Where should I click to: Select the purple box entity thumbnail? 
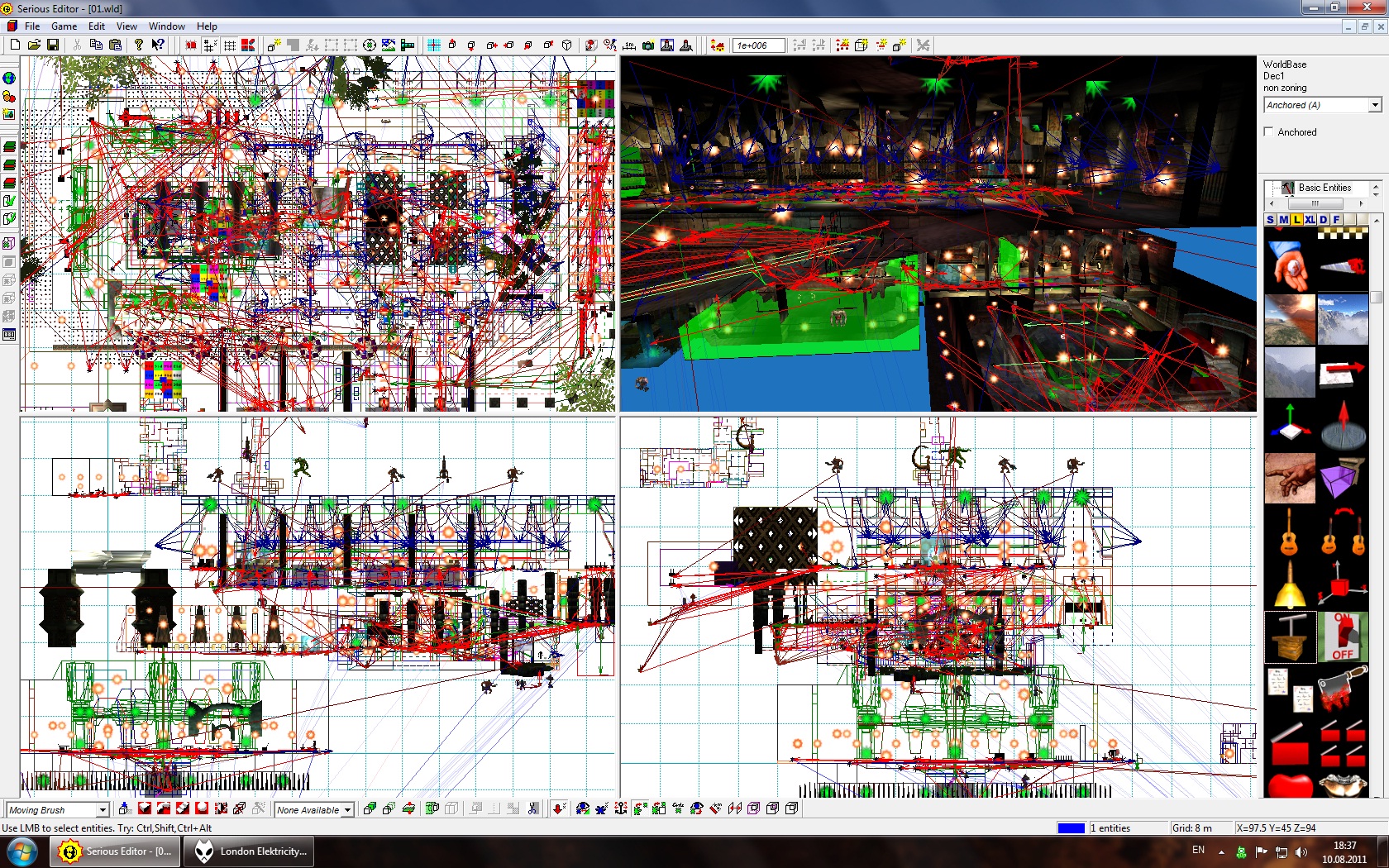1344,478
